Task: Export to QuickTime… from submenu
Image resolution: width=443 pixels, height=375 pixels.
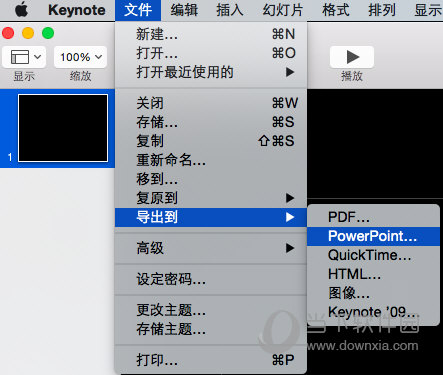Action: tap(373, 255)
